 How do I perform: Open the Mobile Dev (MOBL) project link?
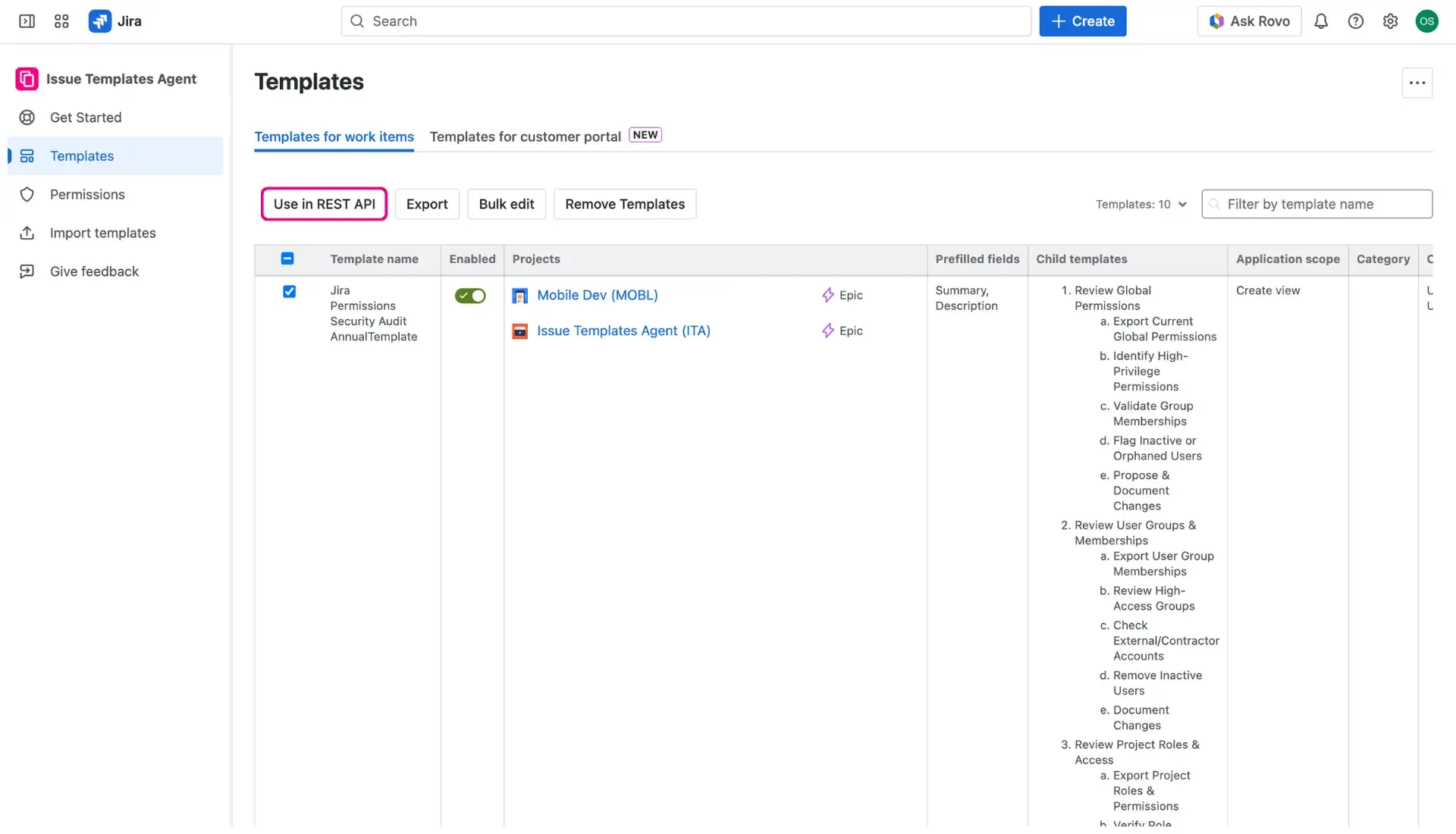pyautogui.click(x=596, y=295)
